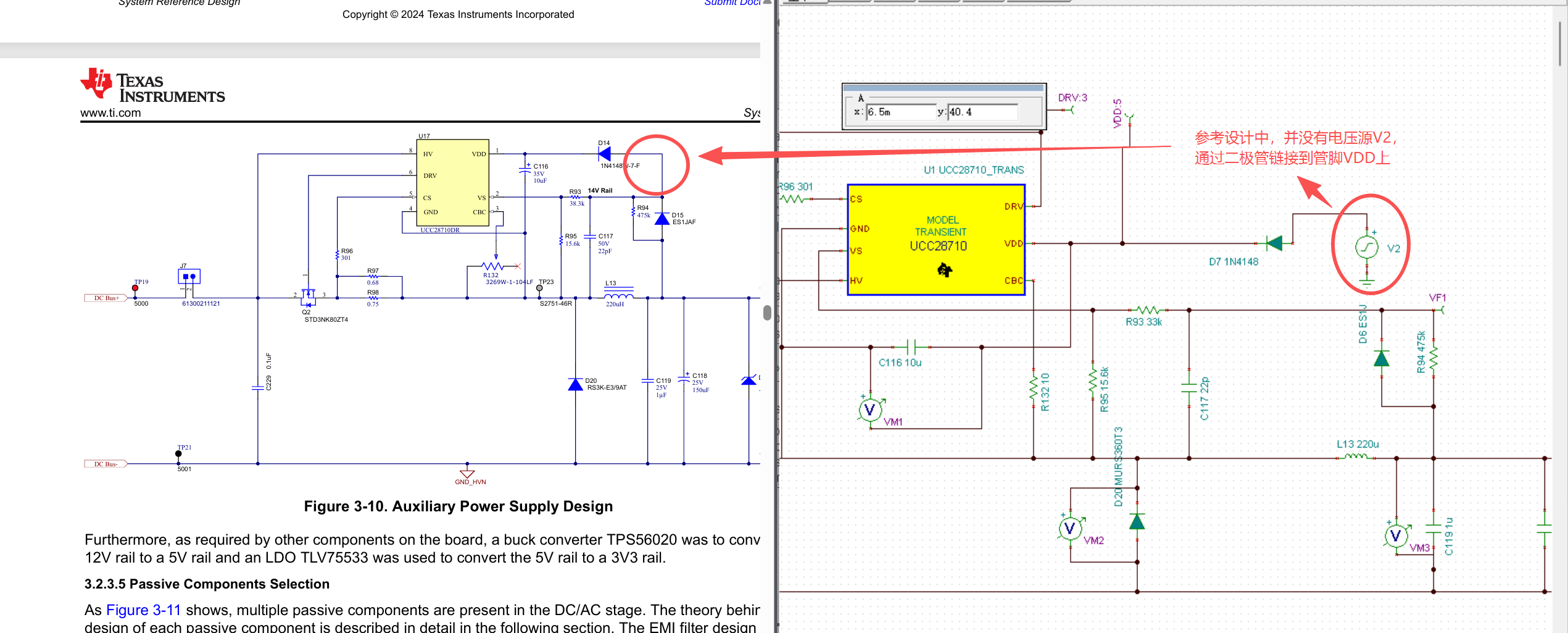Click the TP19 red test point in the PDF

point(135,288)
